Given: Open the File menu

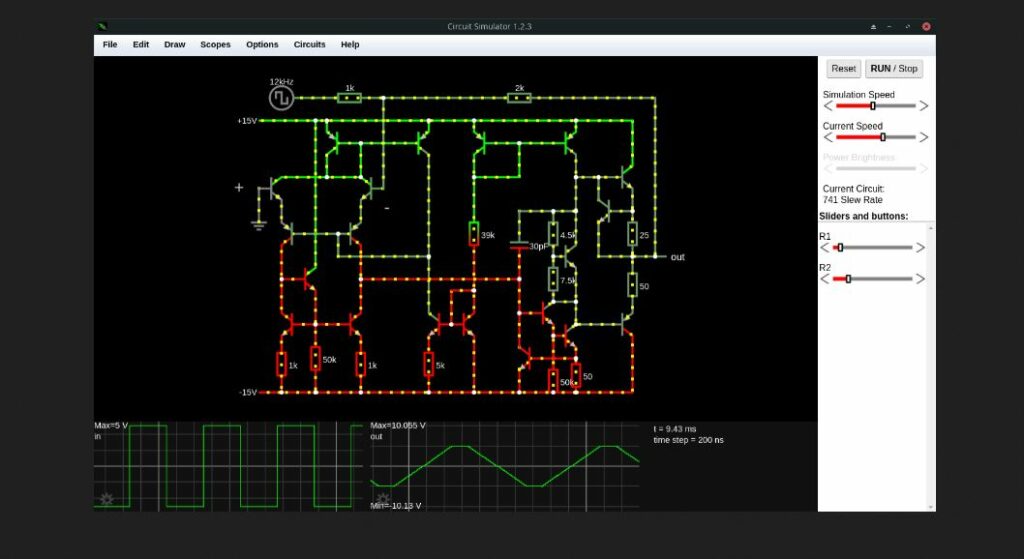Looking at the screenshot, I should (110, 44).
